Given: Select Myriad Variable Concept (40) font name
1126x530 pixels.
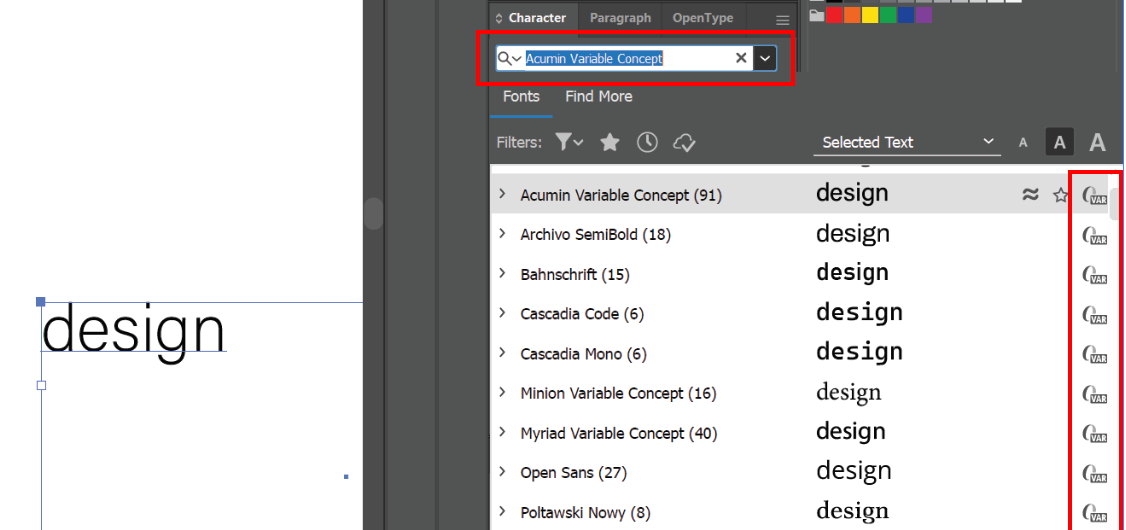Looking at the screenshot, I should click(619, 434).
